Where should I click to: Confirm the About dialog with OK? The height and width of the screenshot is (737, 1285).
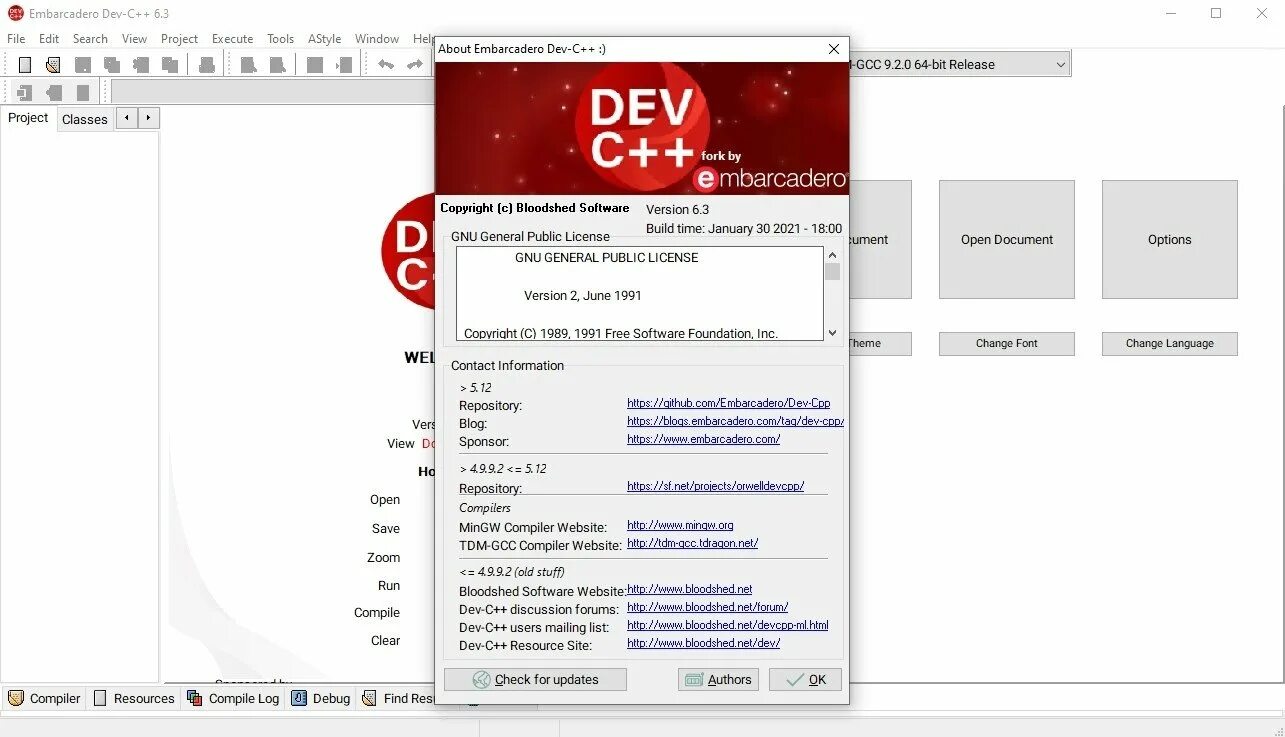805,679
